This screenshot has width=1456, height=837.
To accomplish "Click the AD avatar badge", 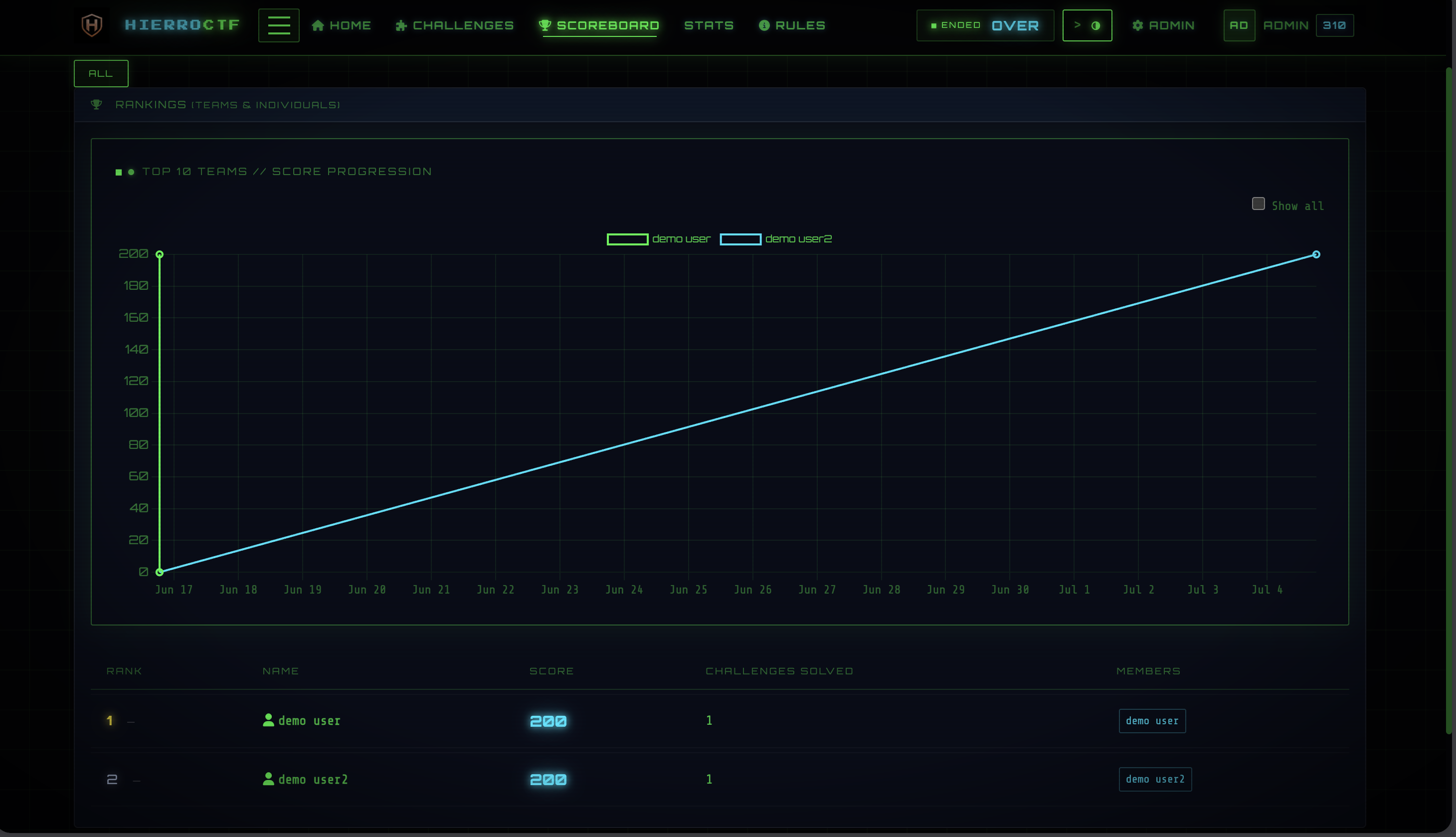I will click(x=1239, y=25).
